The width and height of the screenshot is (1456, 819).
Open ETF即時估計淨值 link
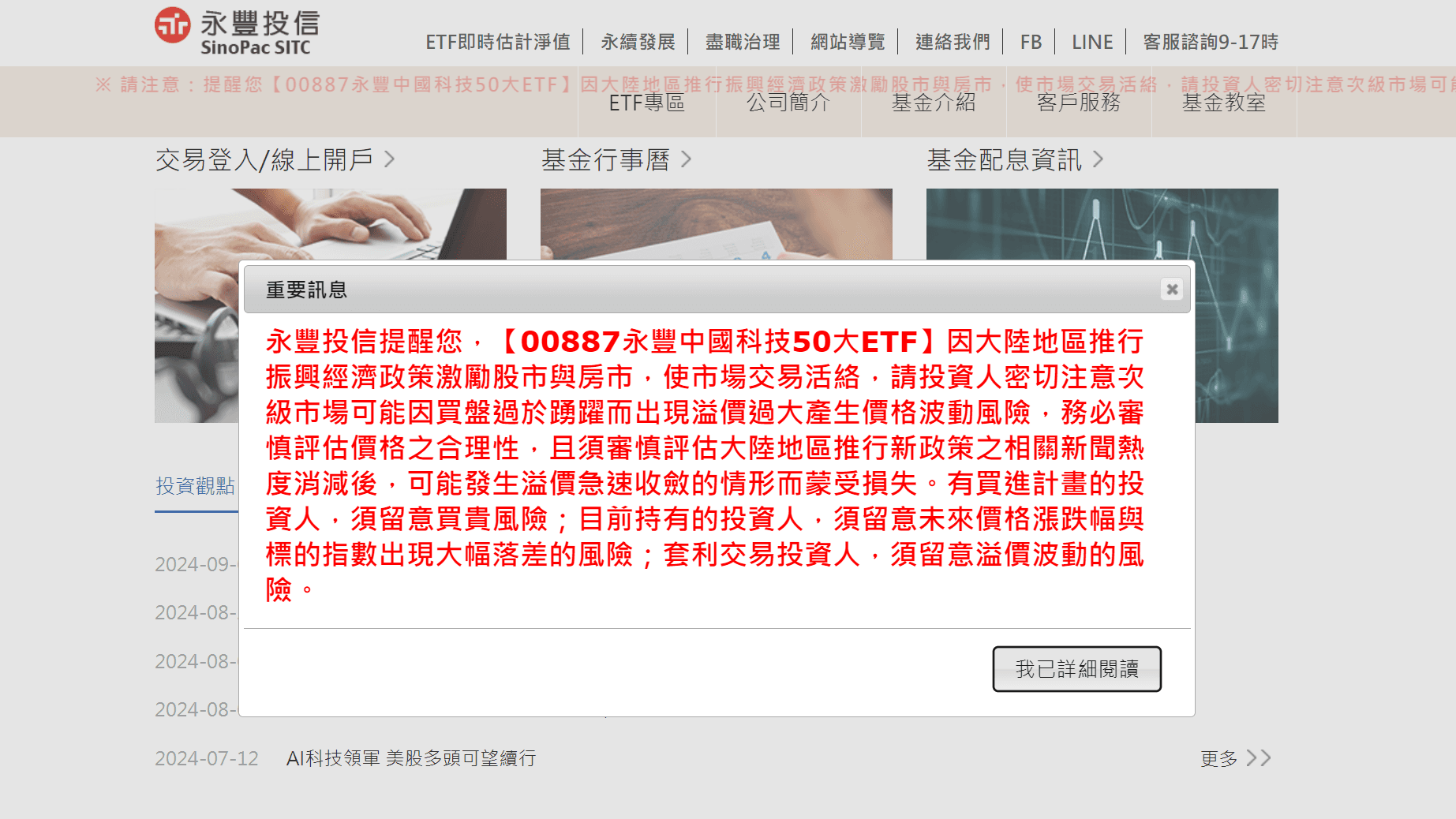coord(498,42)
